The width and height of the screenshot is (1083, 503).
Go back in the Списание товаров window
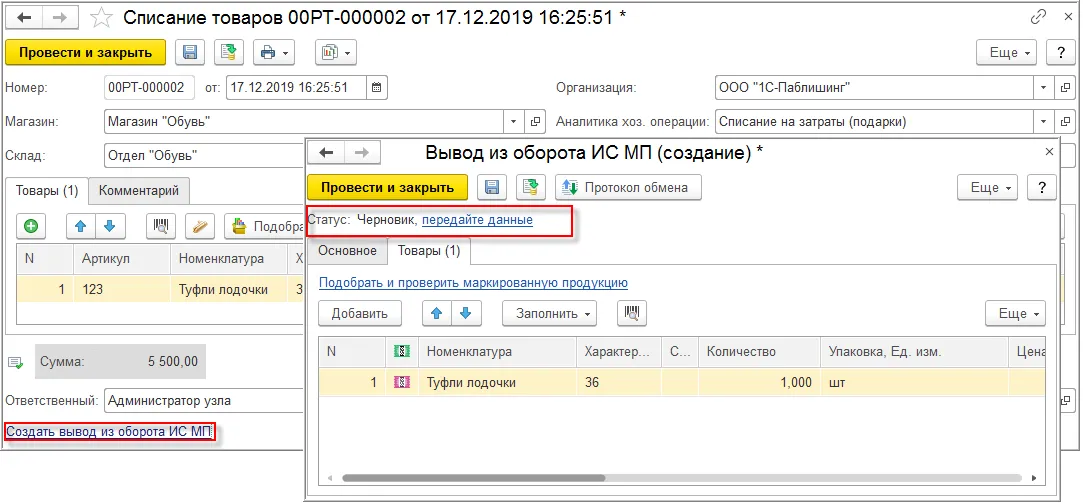[26, 17]
